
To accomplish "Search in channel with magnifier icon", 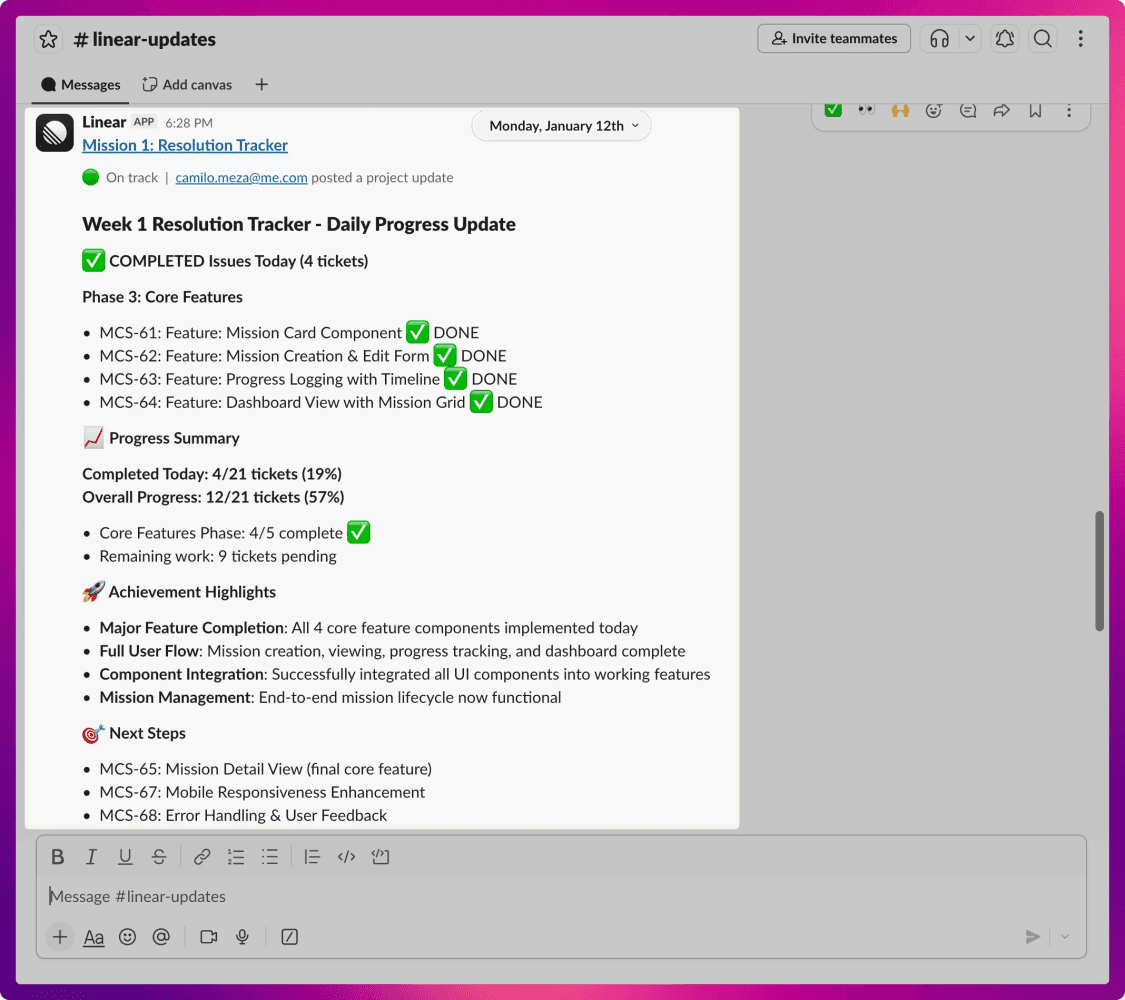I will (x=1042, y=39).
